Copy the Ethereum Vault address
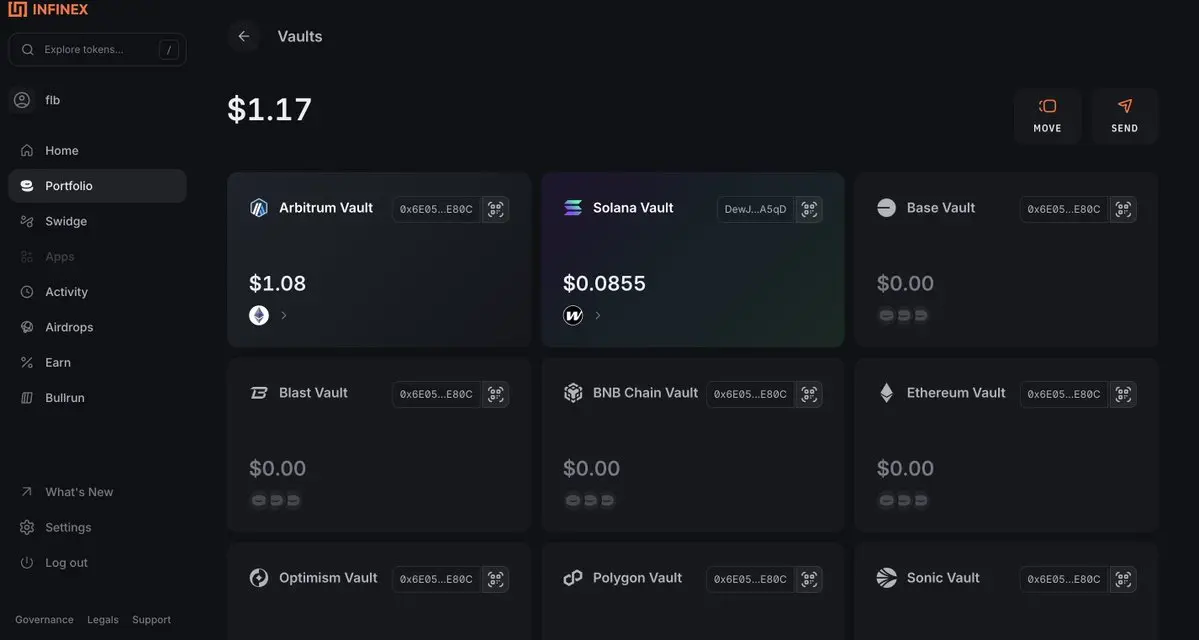Viewport: 1199px width, 640px height. pos(1064,395)
